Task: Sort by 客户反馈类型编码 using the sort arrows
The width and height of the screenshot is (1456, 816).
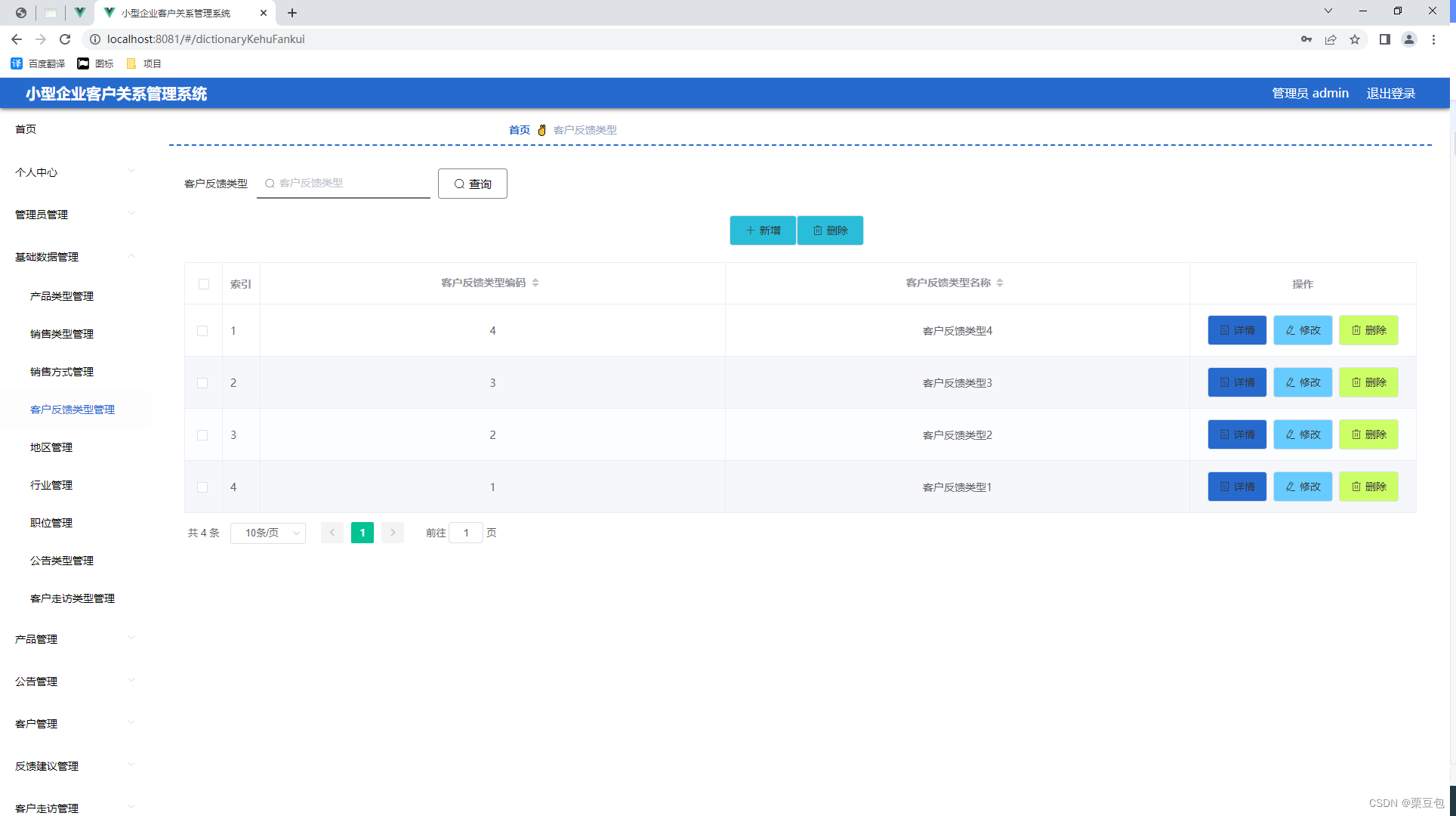Action: click(x=535, y=283)
